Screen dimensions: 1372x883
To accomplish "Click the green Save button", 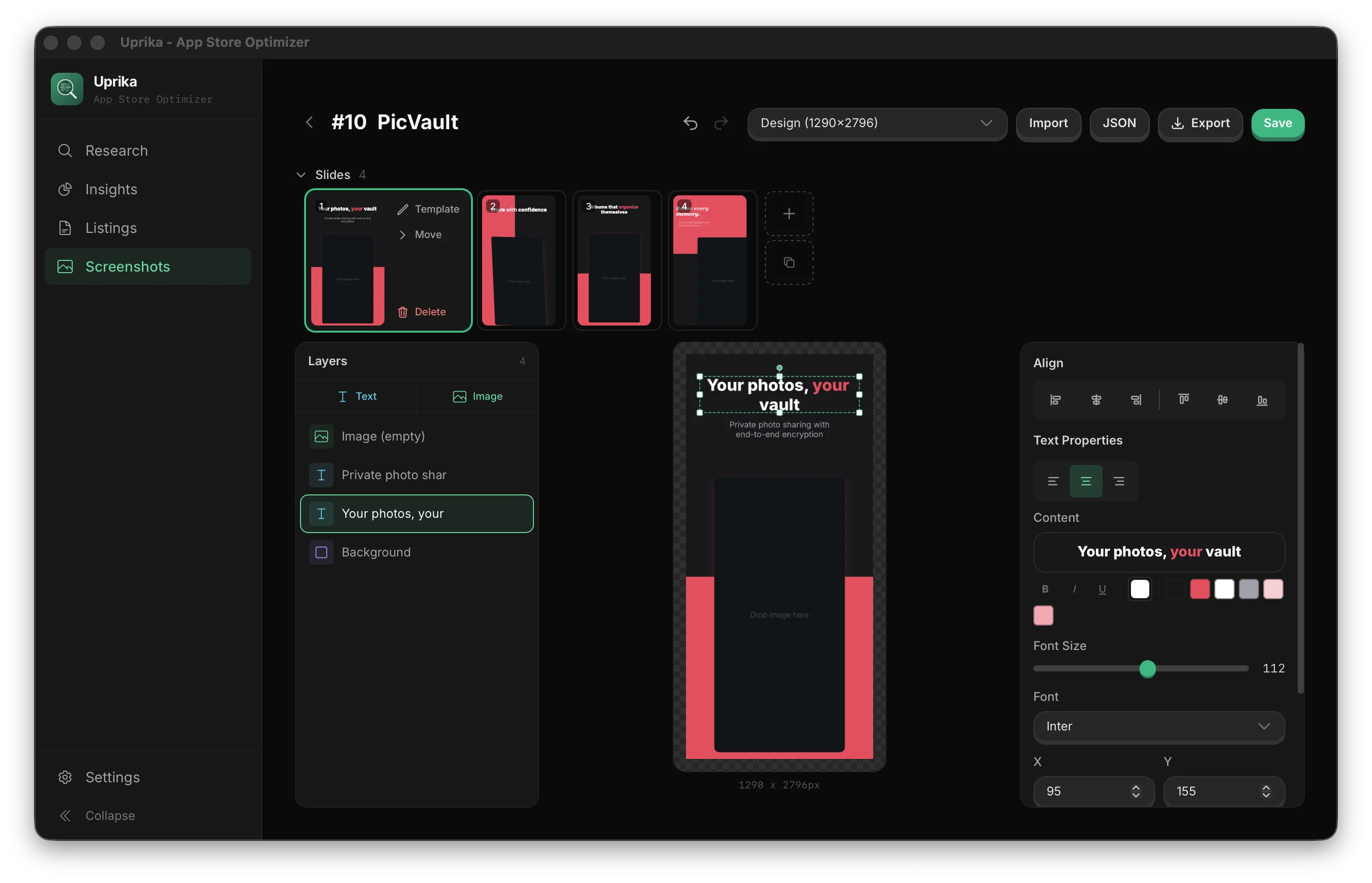I will (x=1277, y=123).
